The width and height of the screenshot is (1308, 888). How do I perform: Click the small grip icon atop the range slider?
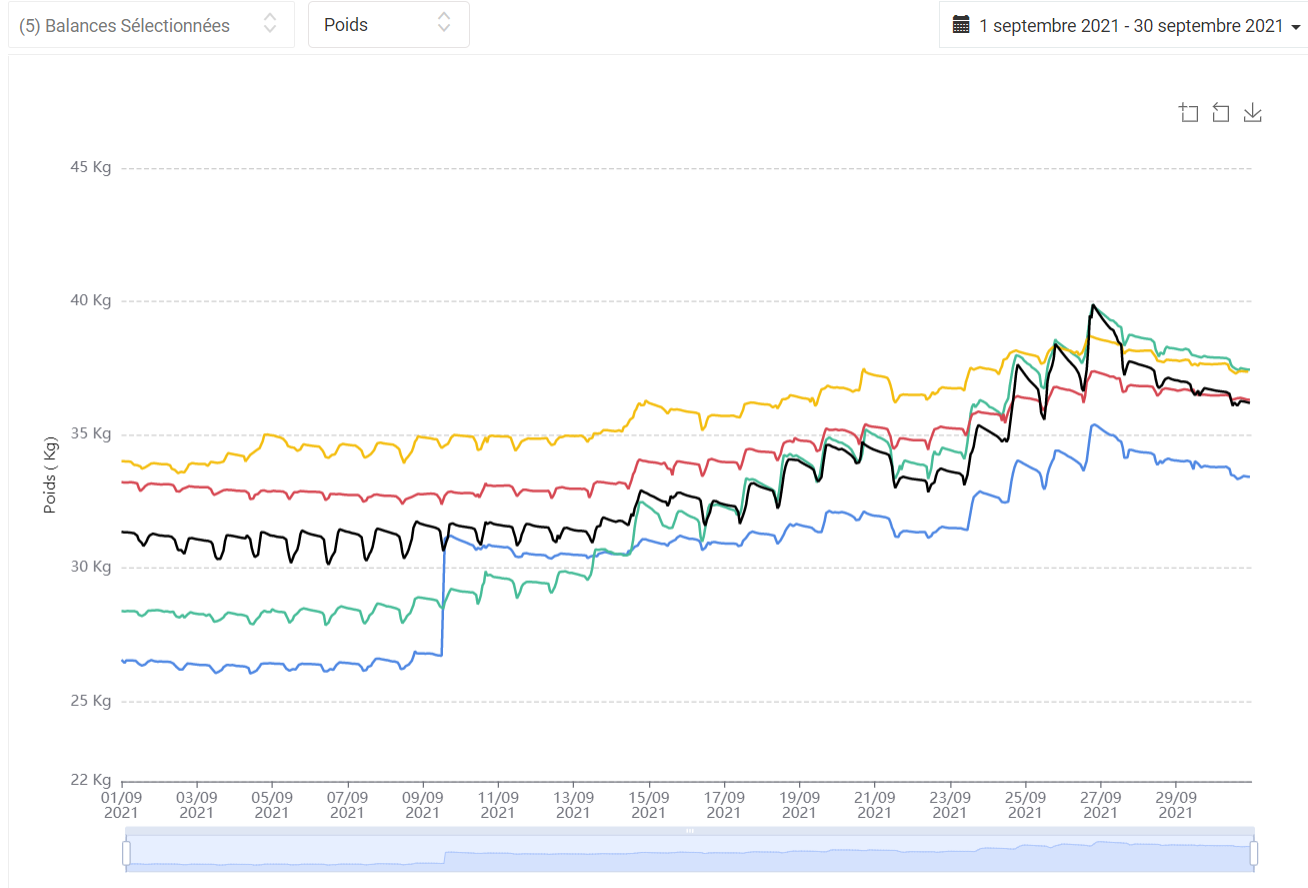click(x=689, y=831)
